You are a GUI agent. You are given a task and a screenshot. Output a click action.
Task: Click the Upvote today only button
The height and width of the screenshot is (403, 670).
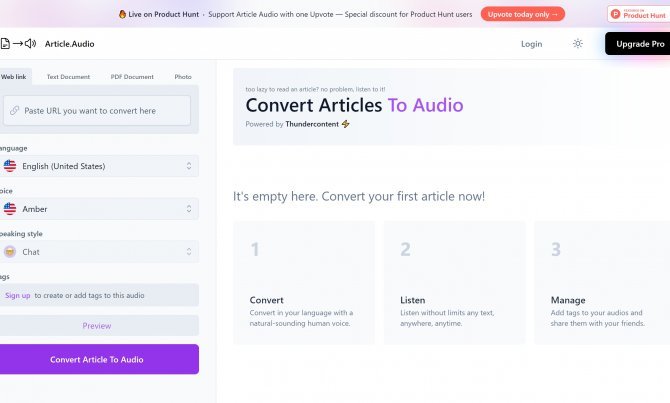coord(523,14)
